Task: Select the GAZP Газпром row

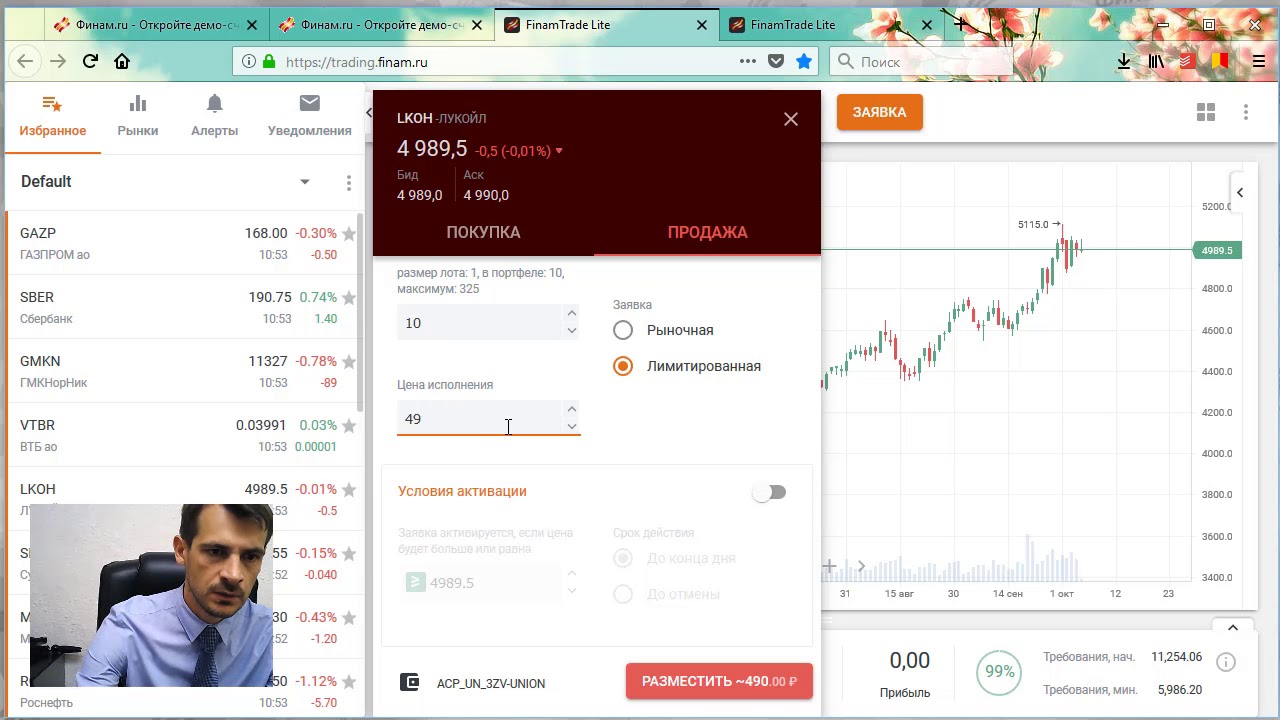Action: pyautogui.click(x=180, y=243)
